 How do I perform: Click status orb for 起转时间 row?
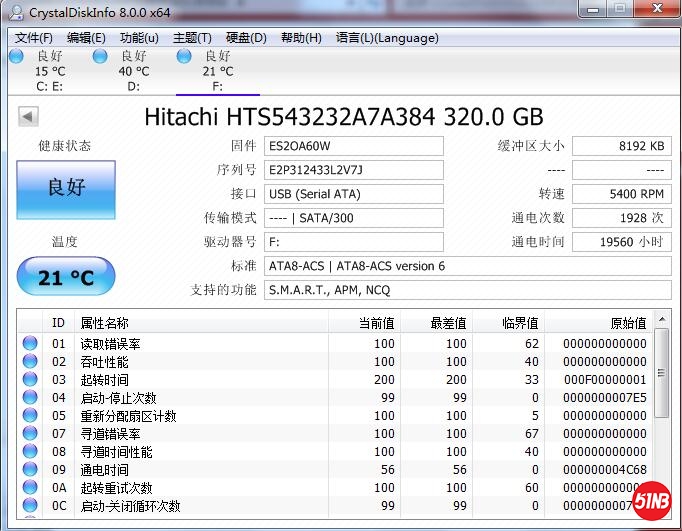[x=30, y=380]
